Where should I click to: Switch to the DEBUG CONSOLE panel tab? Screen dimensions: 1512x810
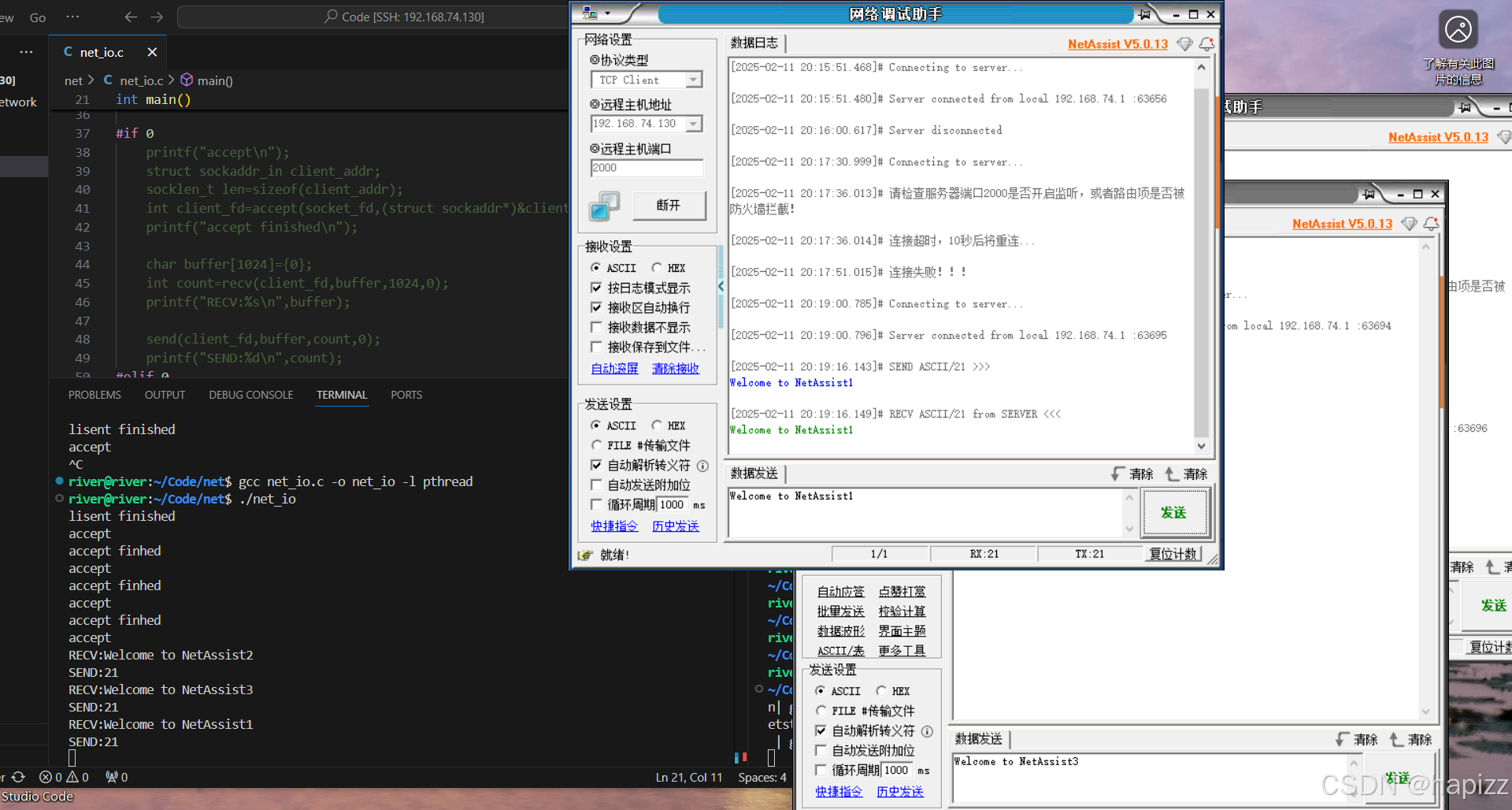[251, 395]
